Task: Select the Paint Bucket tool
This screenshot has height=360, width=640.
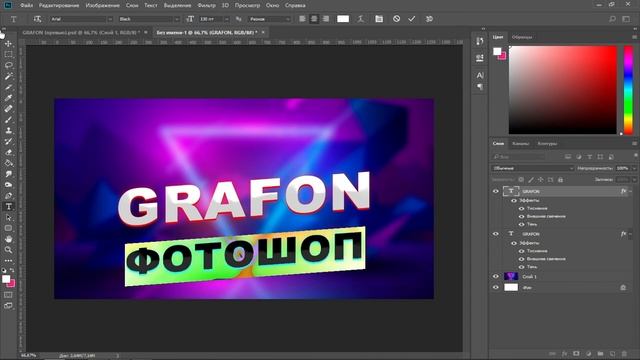Action: click(x=8, y=163)
